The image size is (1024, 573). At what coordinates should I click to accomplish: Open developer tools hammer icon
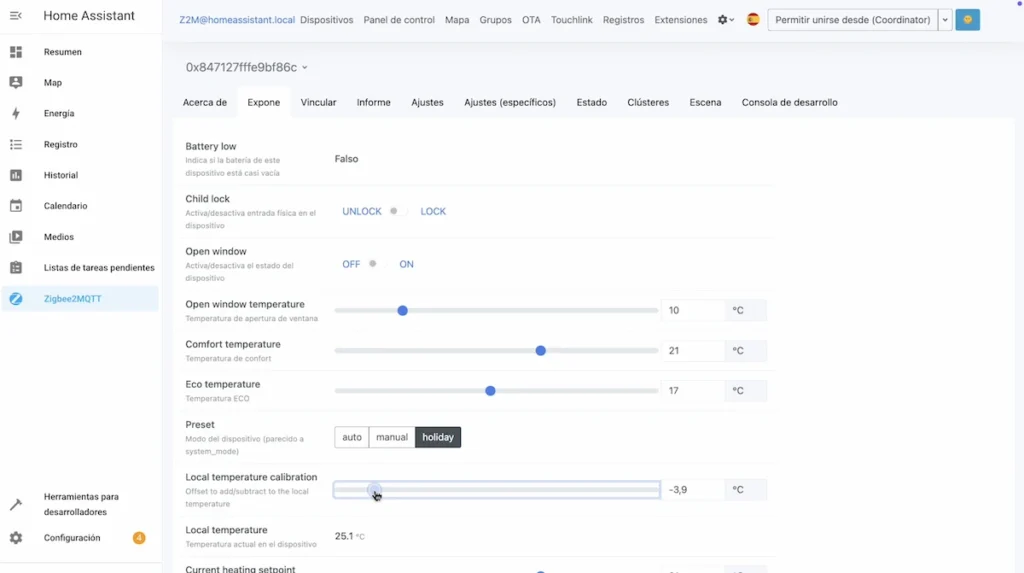[x=16, y=504]
